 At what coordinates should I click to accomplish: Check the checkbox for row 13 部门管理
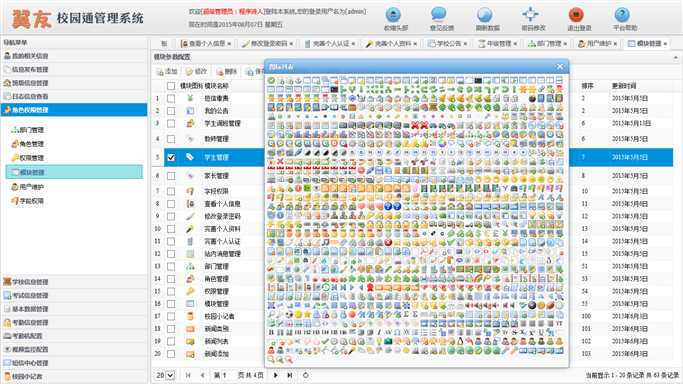click(171, 266)
